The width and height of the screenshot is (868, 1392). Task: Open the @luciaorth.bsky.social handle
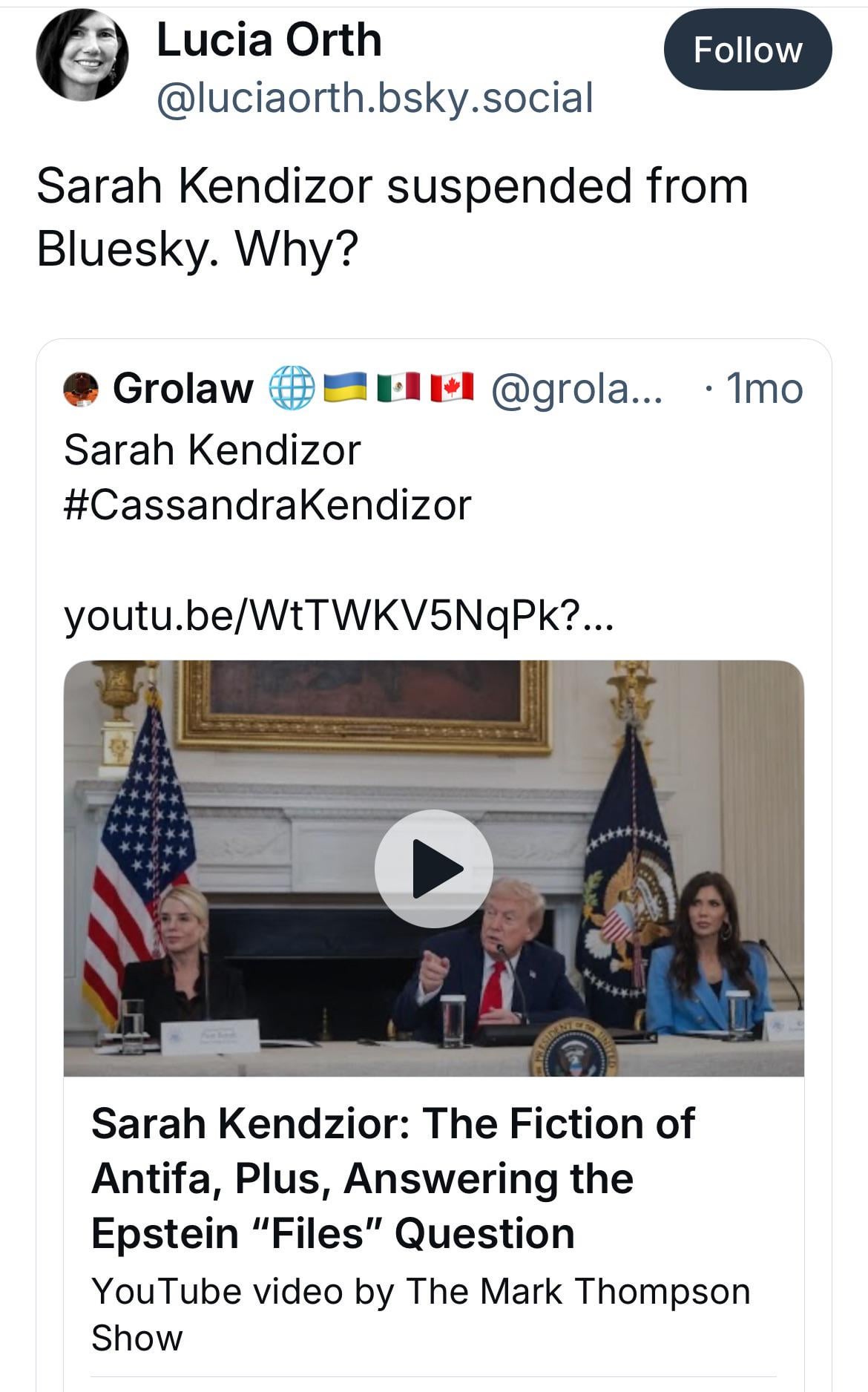375,98
